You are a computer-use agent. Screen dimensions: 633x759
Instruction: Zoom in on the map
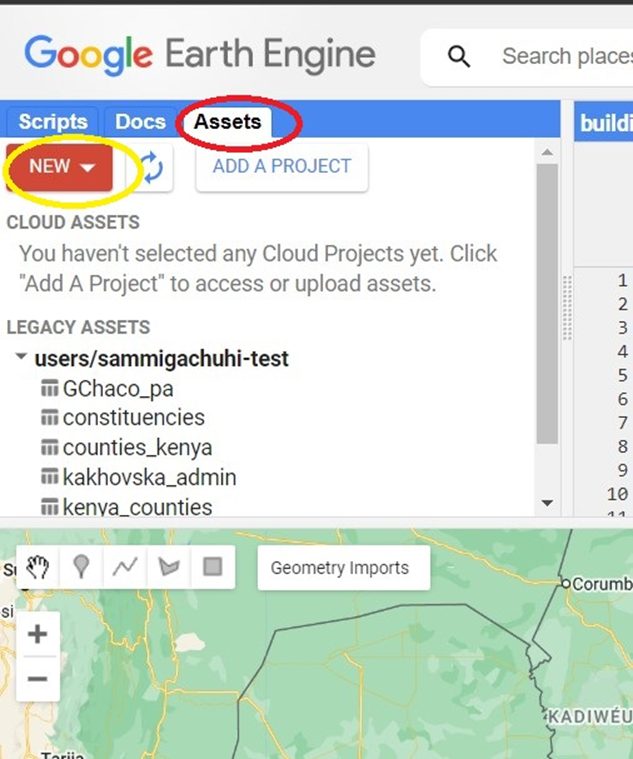[x=38, y=634]
